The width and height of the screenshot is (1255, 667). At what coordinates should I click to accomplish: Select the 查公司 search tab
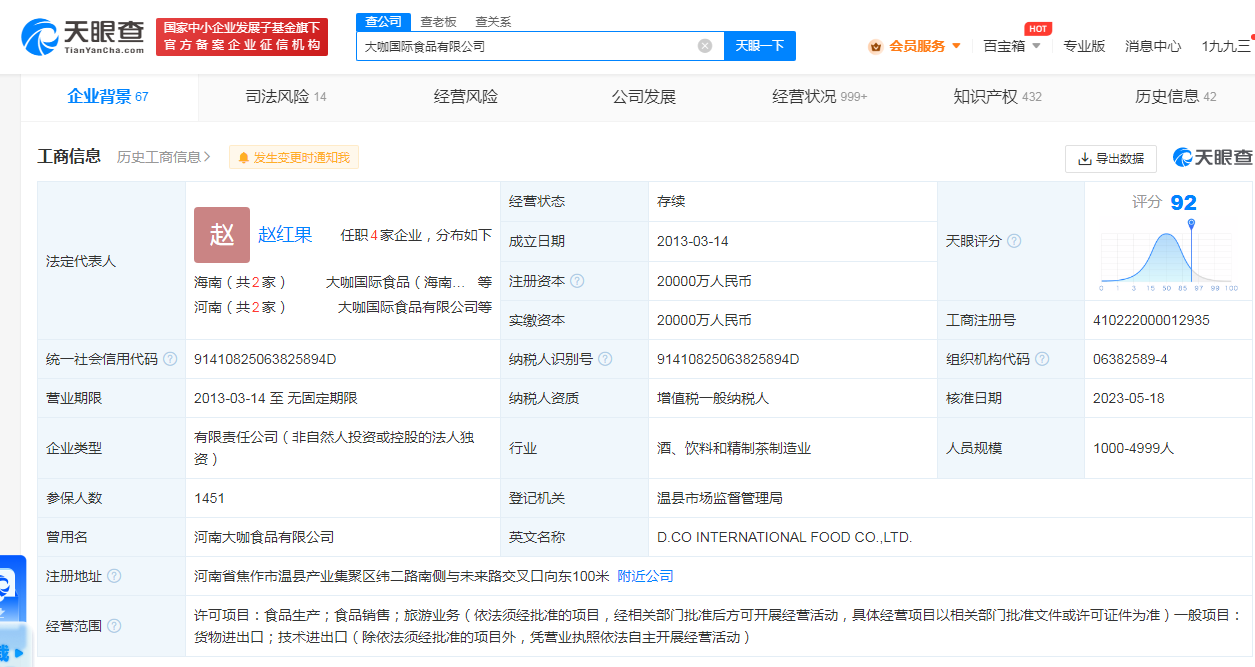click(x=383, y=22)
